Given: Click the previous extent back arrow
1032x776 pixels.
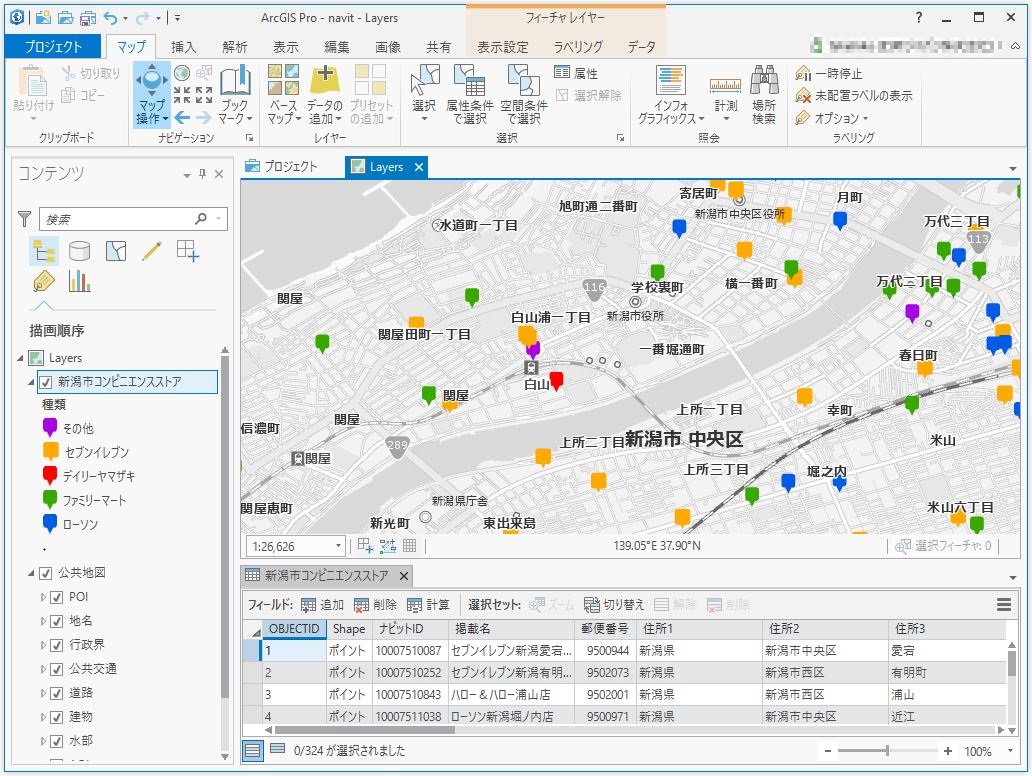Looking at the screenshot, I should [182, 118].
